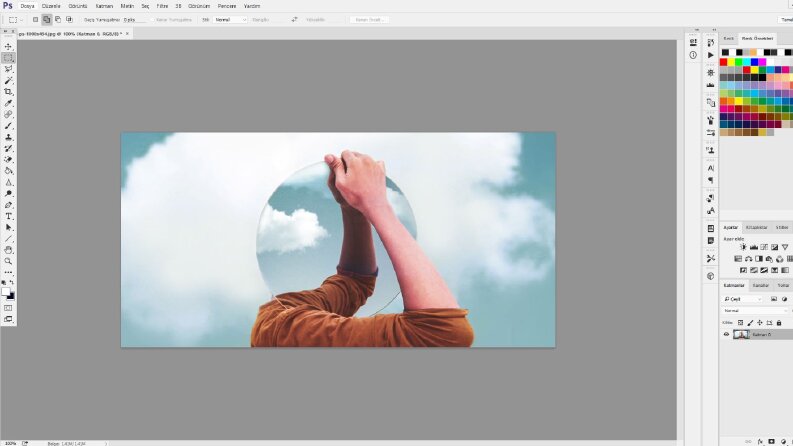Select the Spot Healing Brush tool
The width and height of the screenshot is (793, 446).
point(8,114)
